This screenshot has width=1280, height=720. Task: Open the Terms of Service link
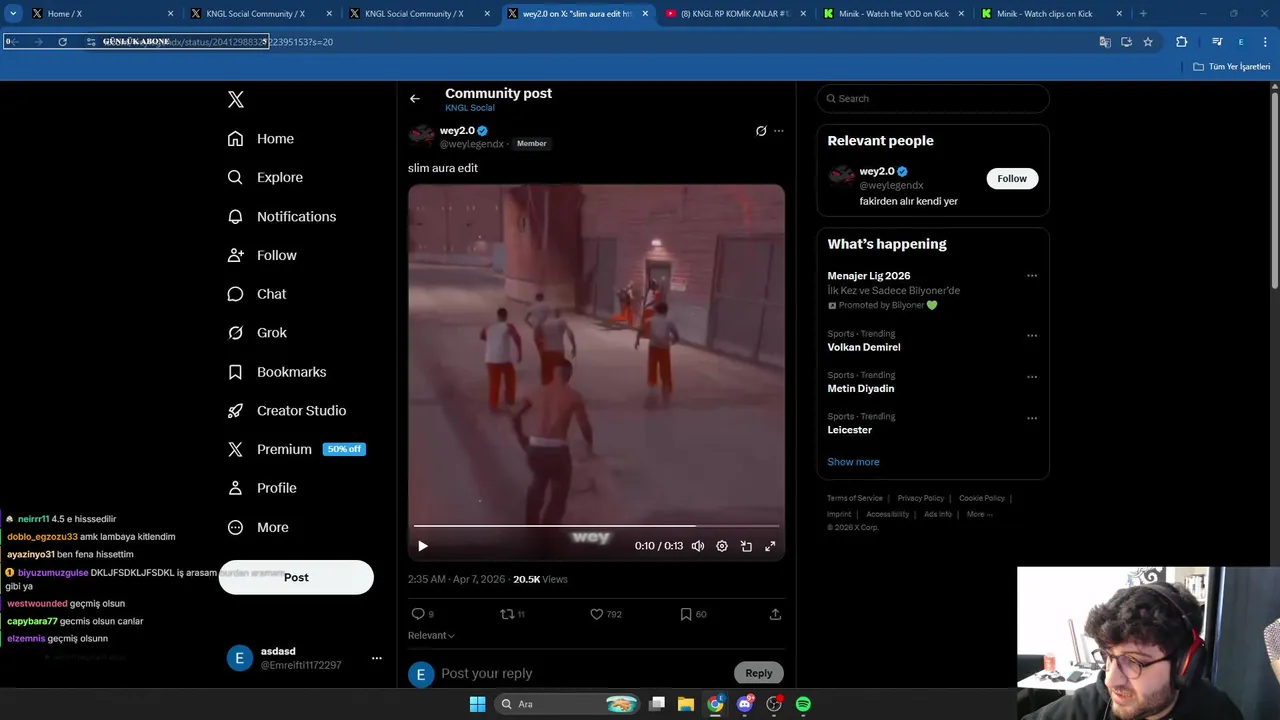coord(855,498)
